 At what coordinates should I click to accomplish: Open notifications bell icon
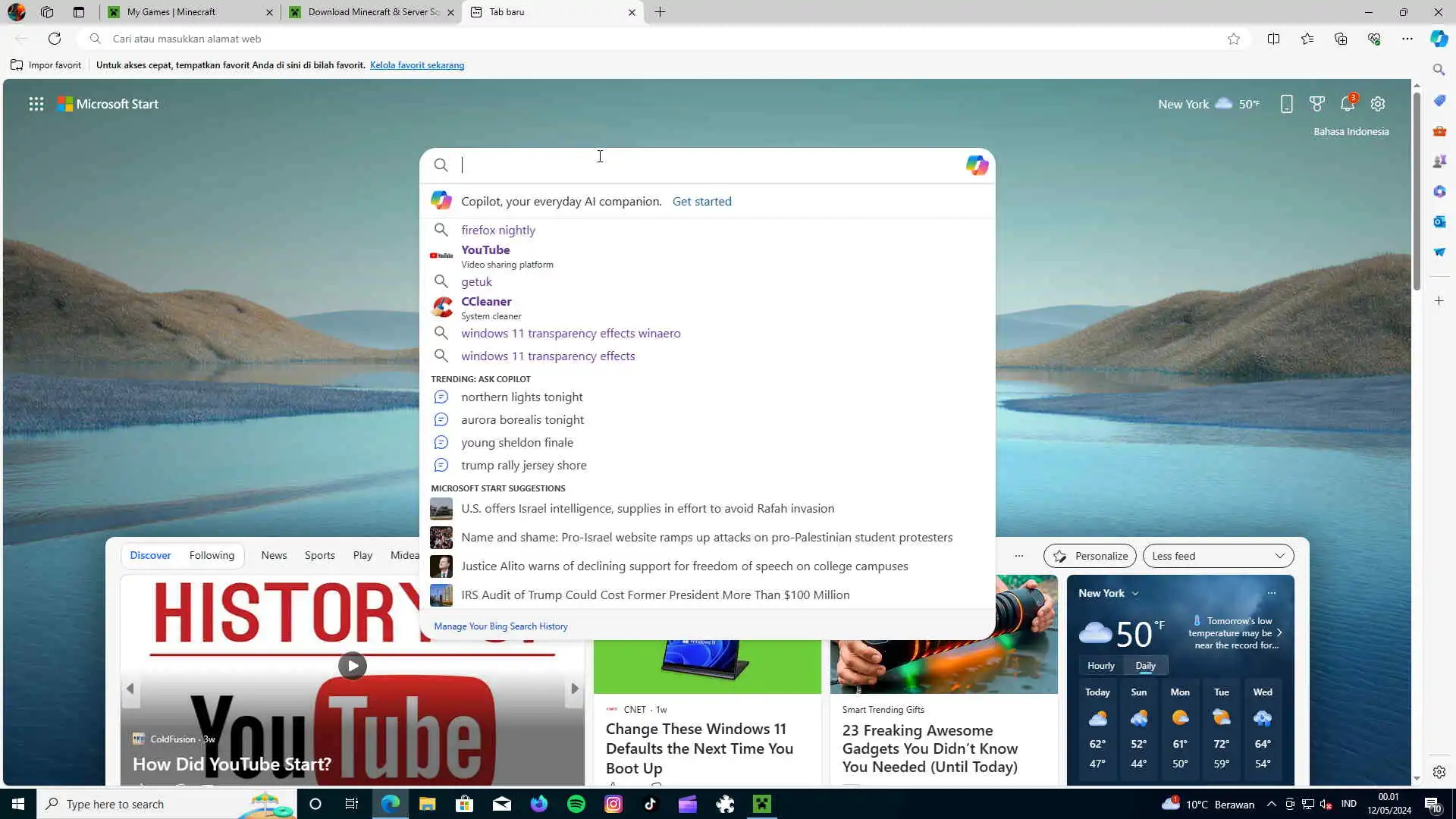click(x=1347, y=105)
